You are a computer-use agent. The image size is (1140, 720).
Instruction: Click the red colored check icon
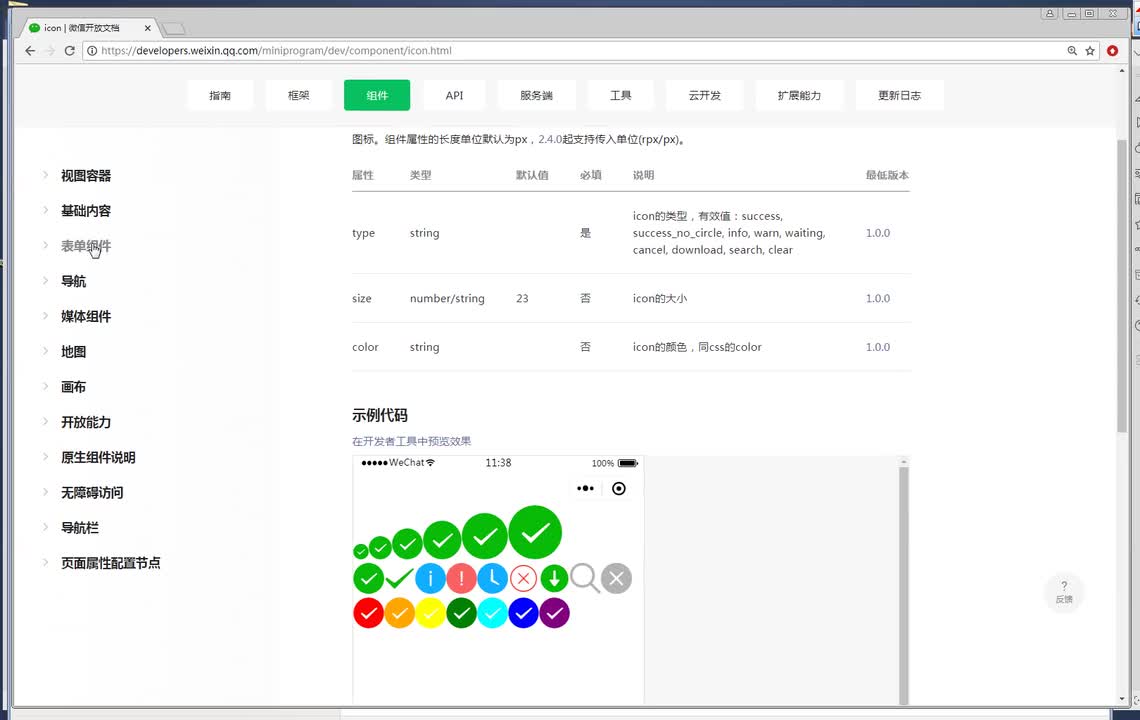[369, 613]
